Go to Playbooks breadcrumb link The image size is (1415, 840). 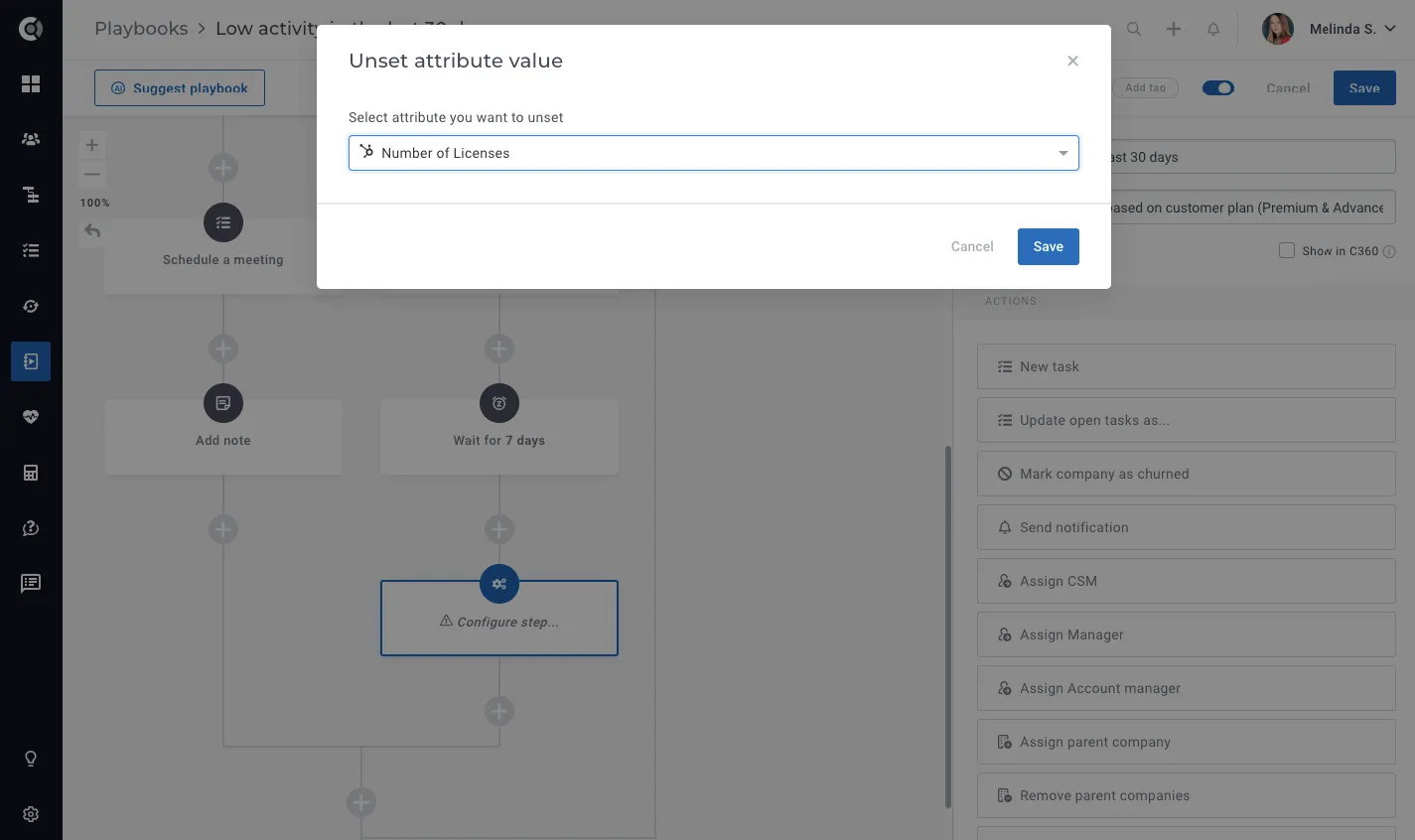[x=141, y=29]
